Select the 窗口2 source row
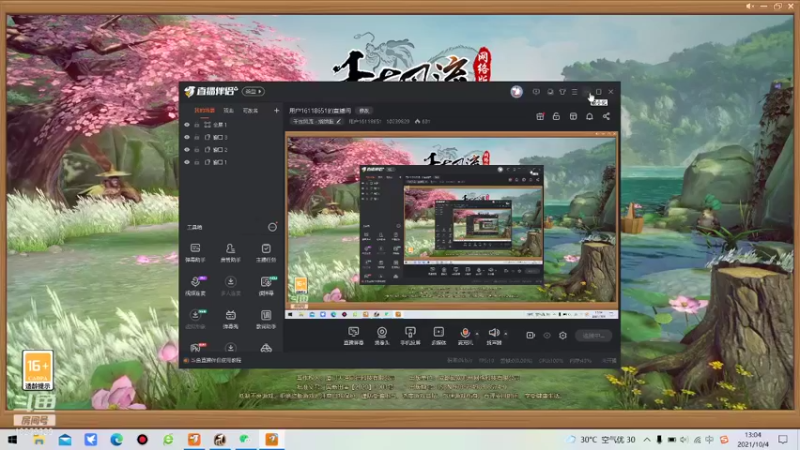The image size is (800, 450). (x=232, y=149)
